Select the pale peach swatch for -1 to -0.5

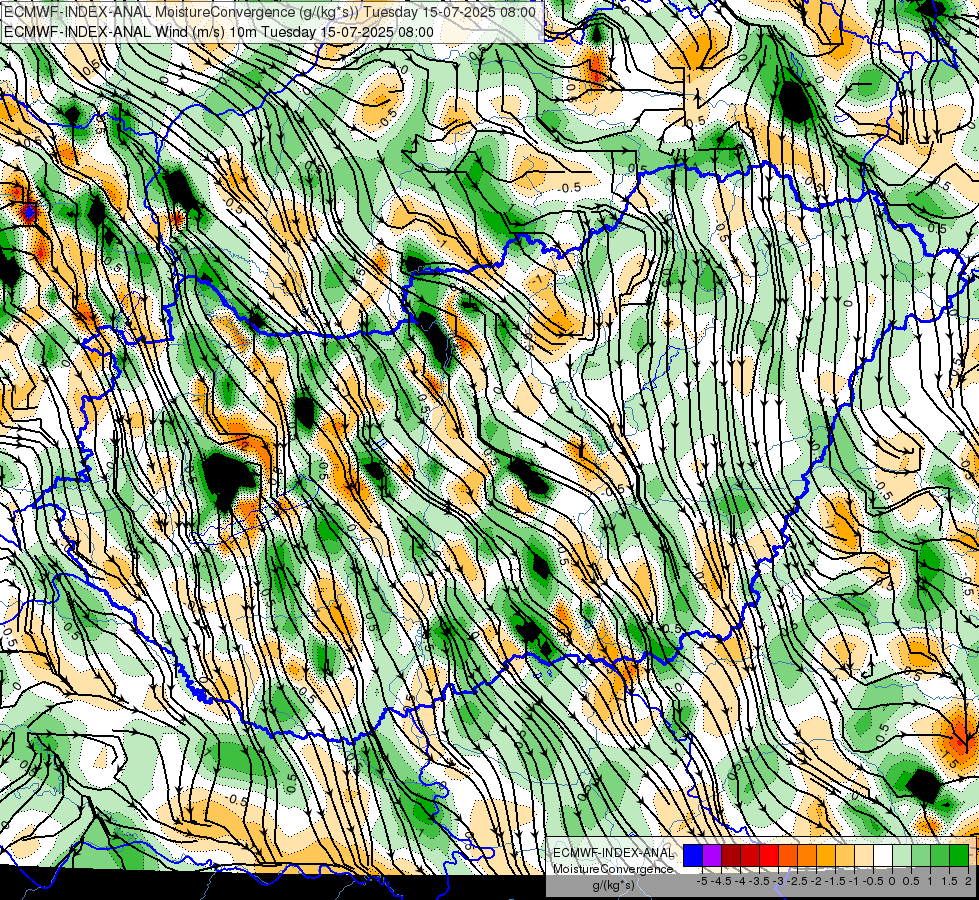[x=864, y=856]
